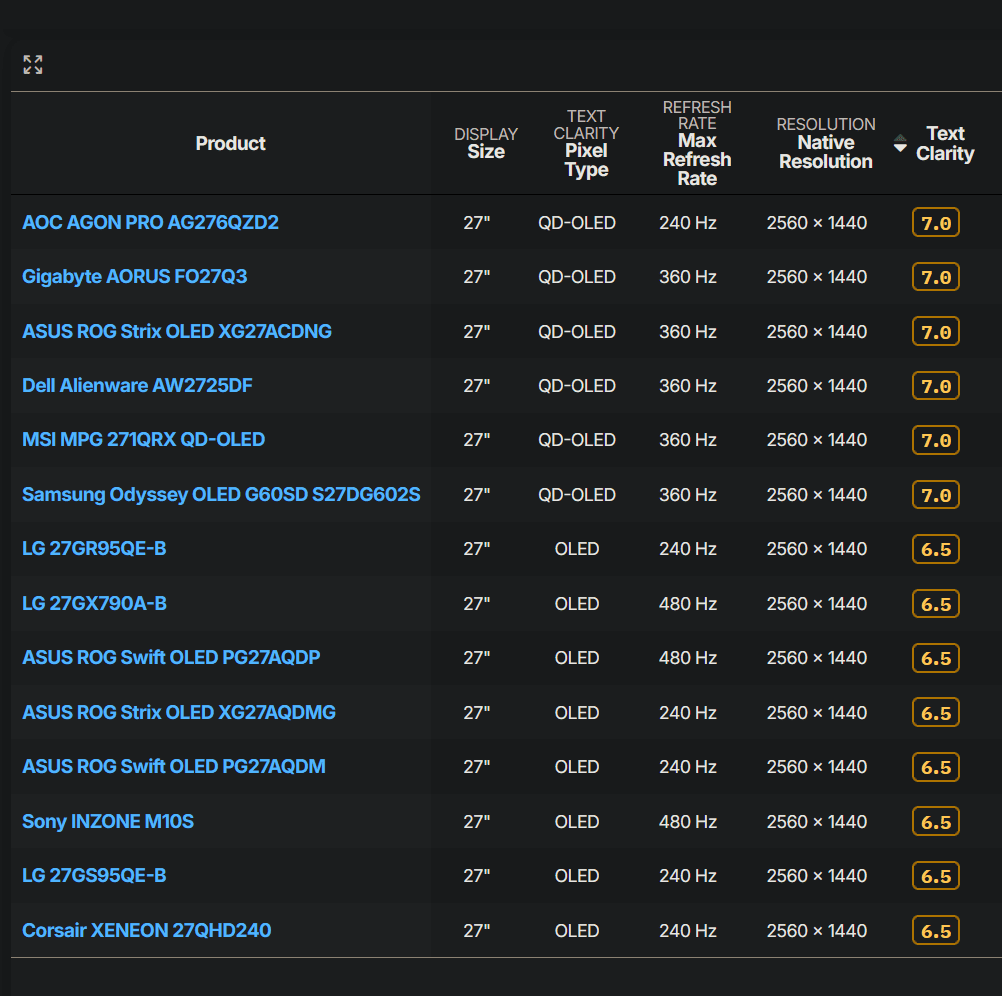
Task: Sort by Pixel Type column header
Action: (x=586, y=143)
